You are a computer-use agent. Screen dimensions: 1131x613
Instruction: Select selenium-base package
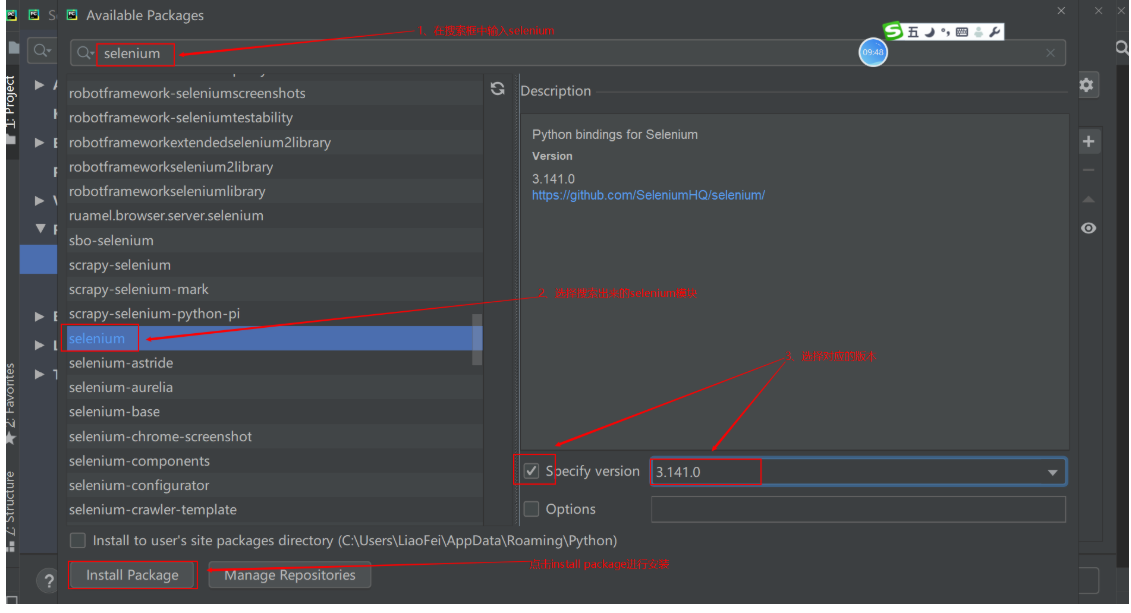[x=275, y=412]
